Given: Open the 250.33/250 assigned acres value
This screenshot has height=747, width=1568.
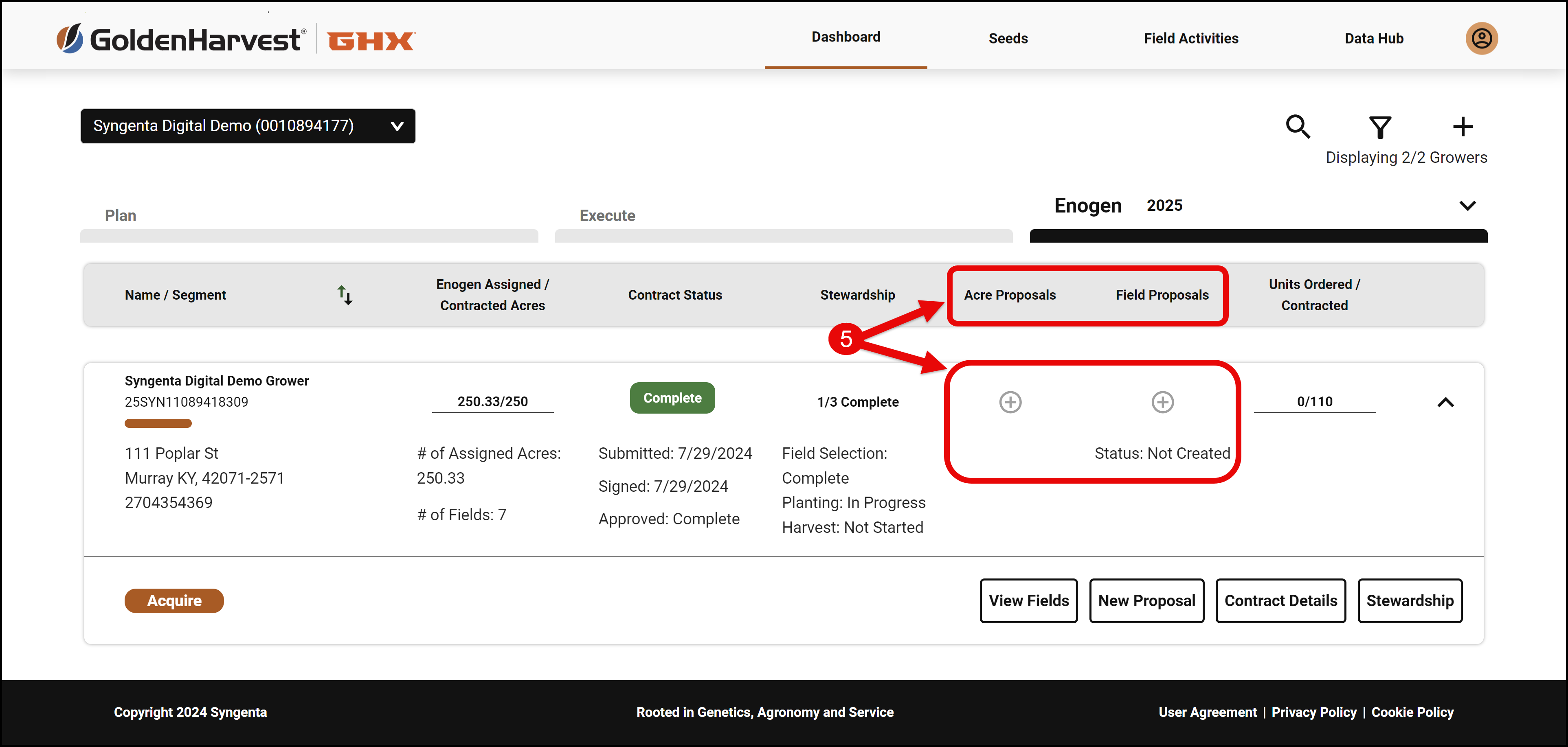Looking at the screenshot, I should (x=492, y=401).
